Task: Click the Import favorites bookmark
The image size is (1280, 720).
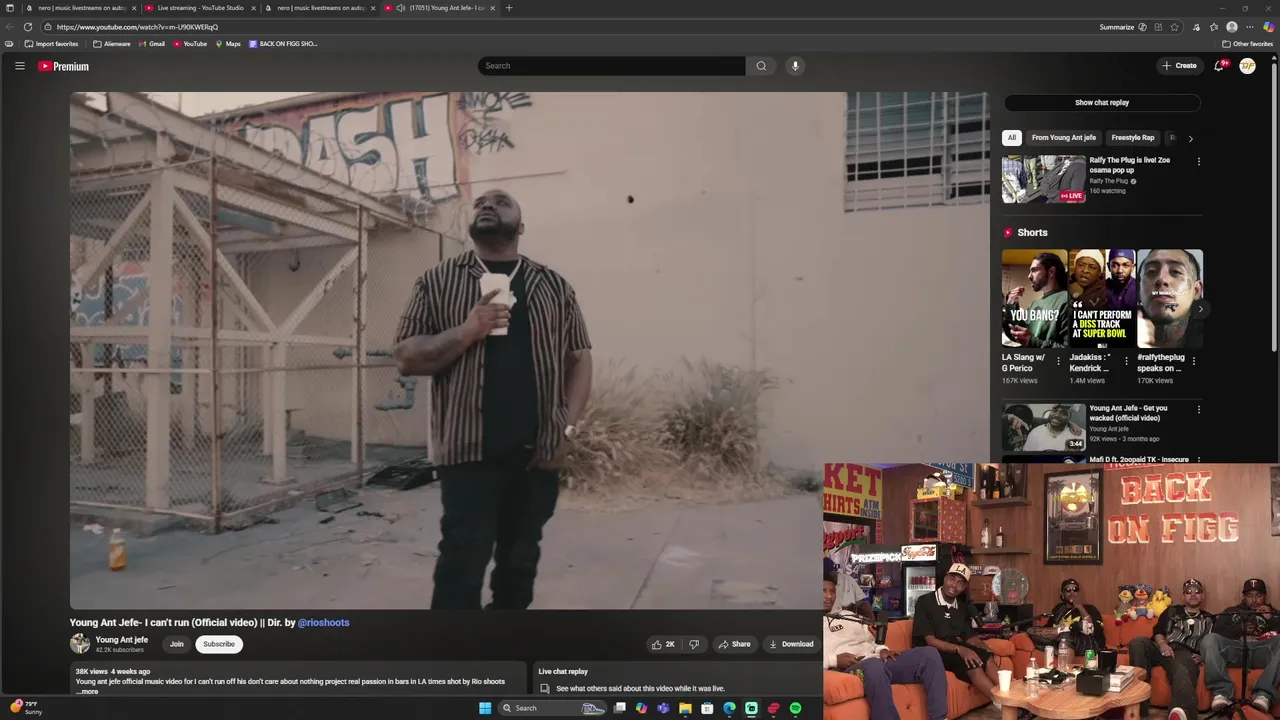Action: point(52,44)
